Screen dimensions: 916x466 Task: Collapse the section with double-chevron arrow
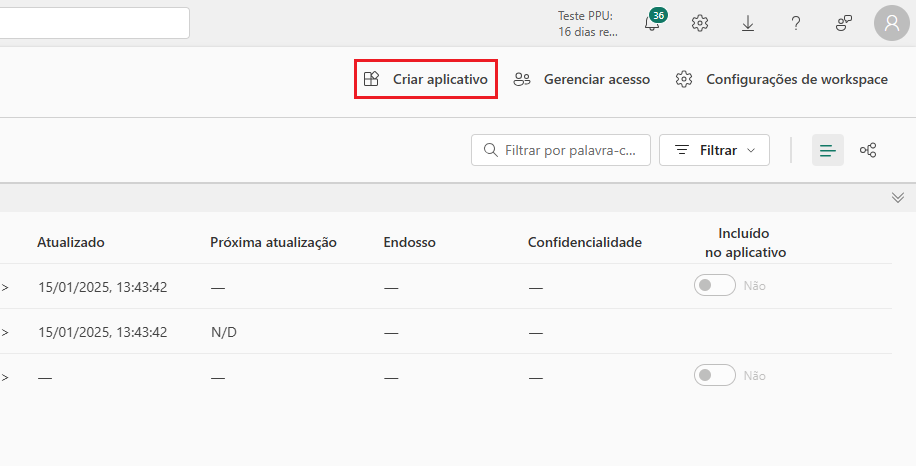(898, 197)
